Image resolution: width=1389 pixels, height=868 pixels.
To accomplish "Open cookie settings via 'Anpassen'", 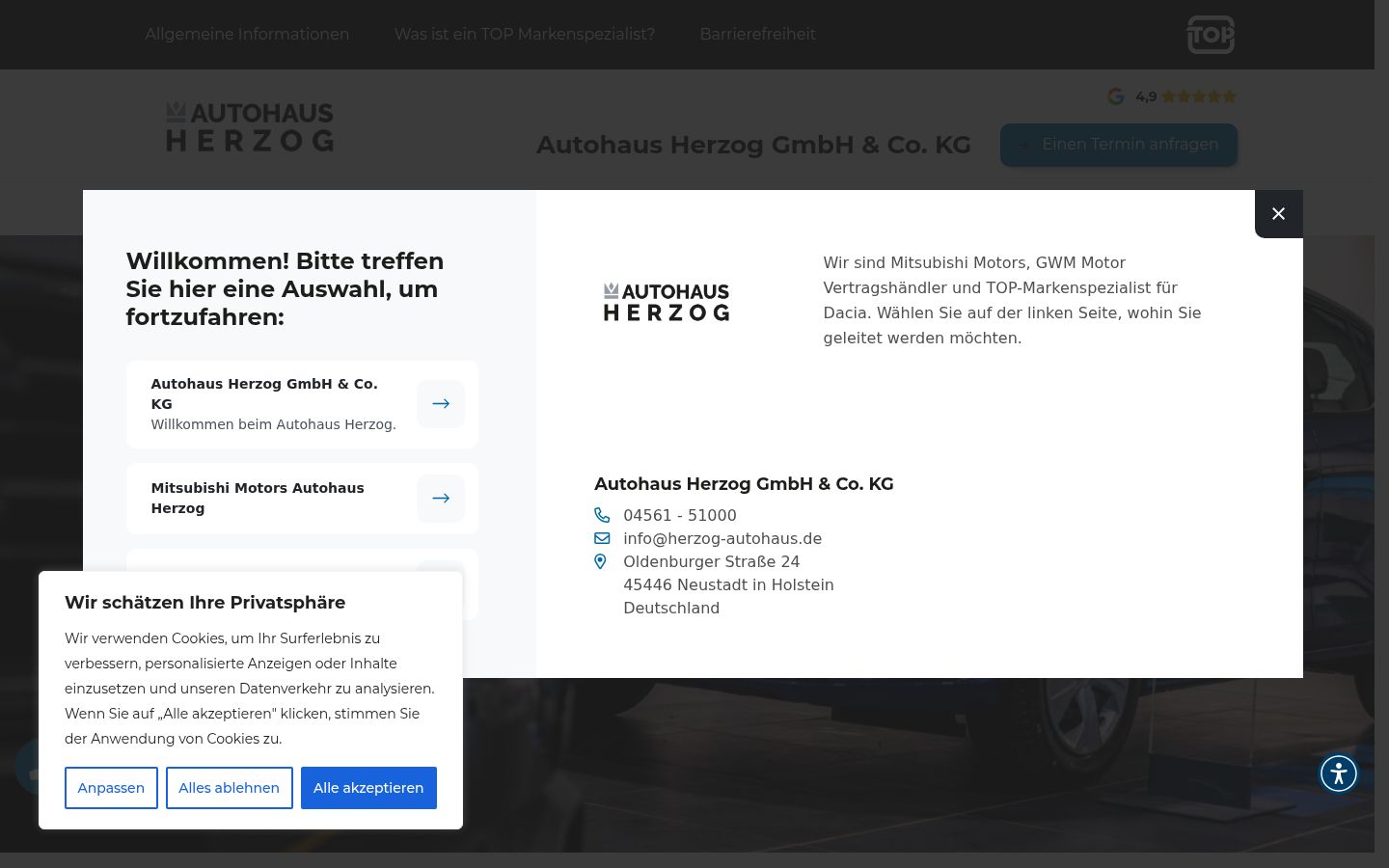I will [x=111, y=788].
